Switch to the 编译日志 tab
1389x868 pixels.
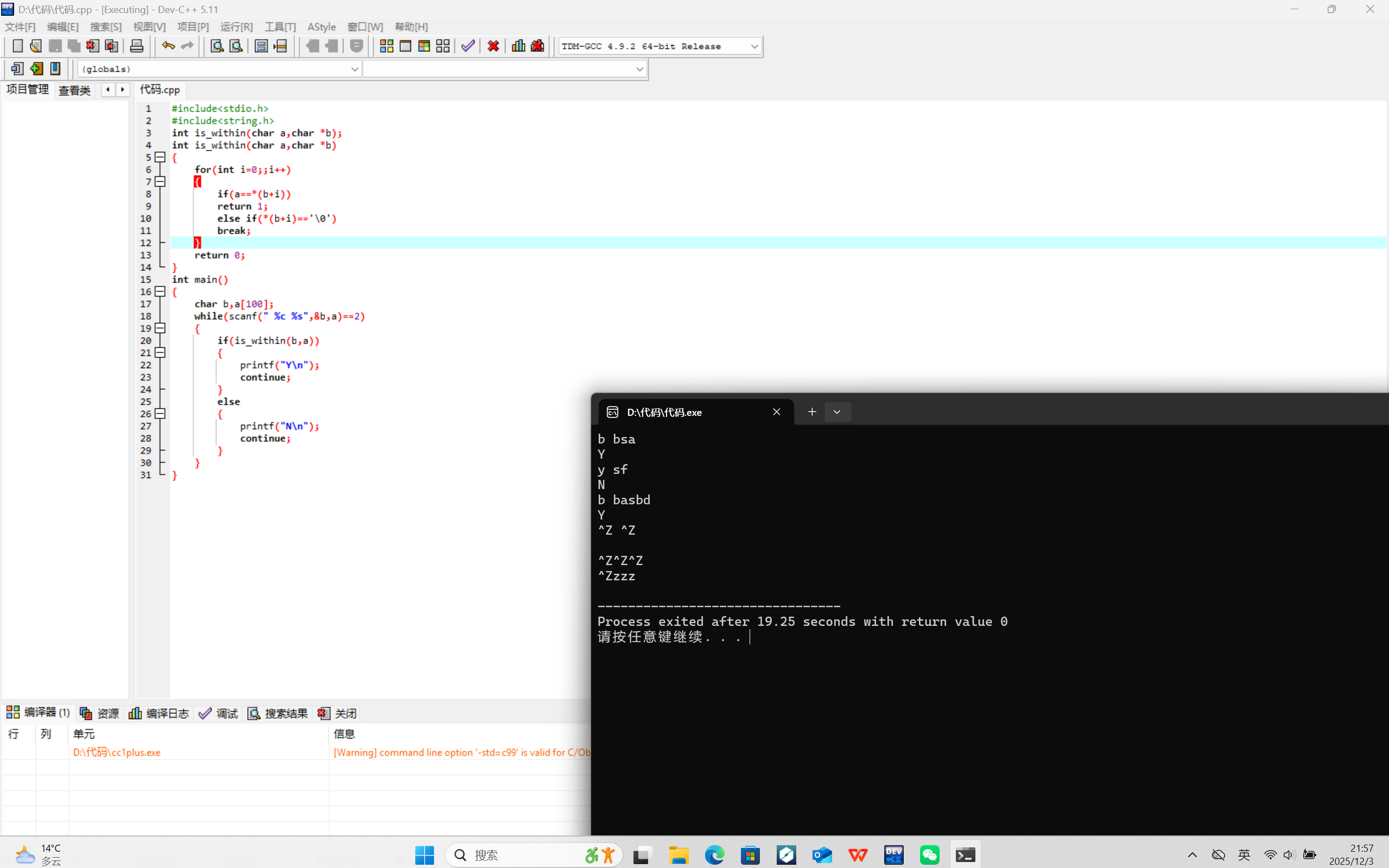click(159, 713)
